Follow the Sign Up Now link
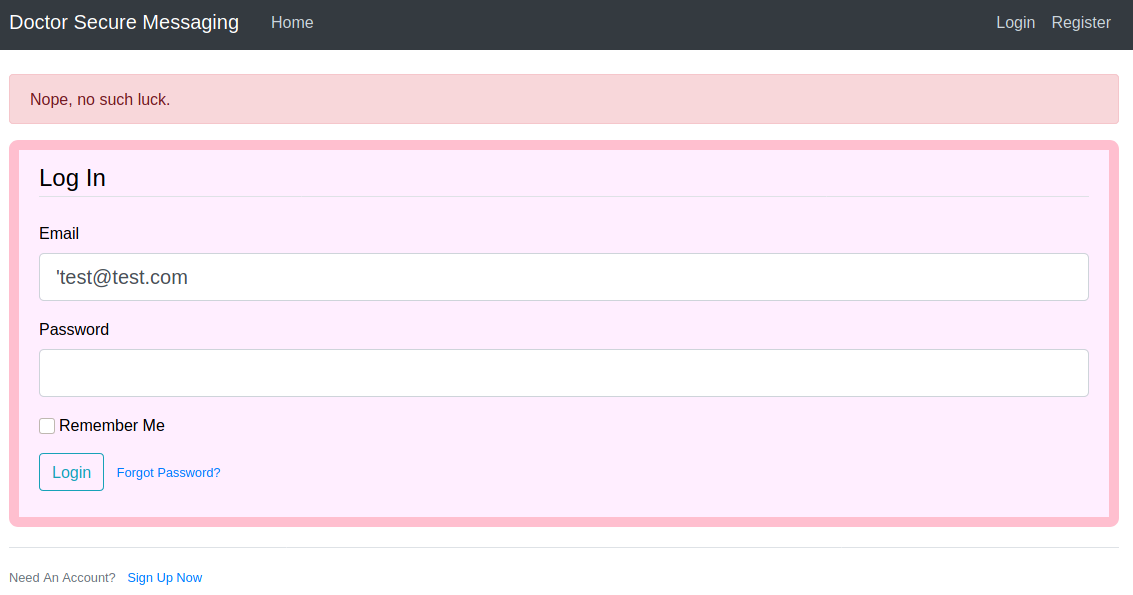Viewport: 1133px width, 595px height. (x=164, y=578)
